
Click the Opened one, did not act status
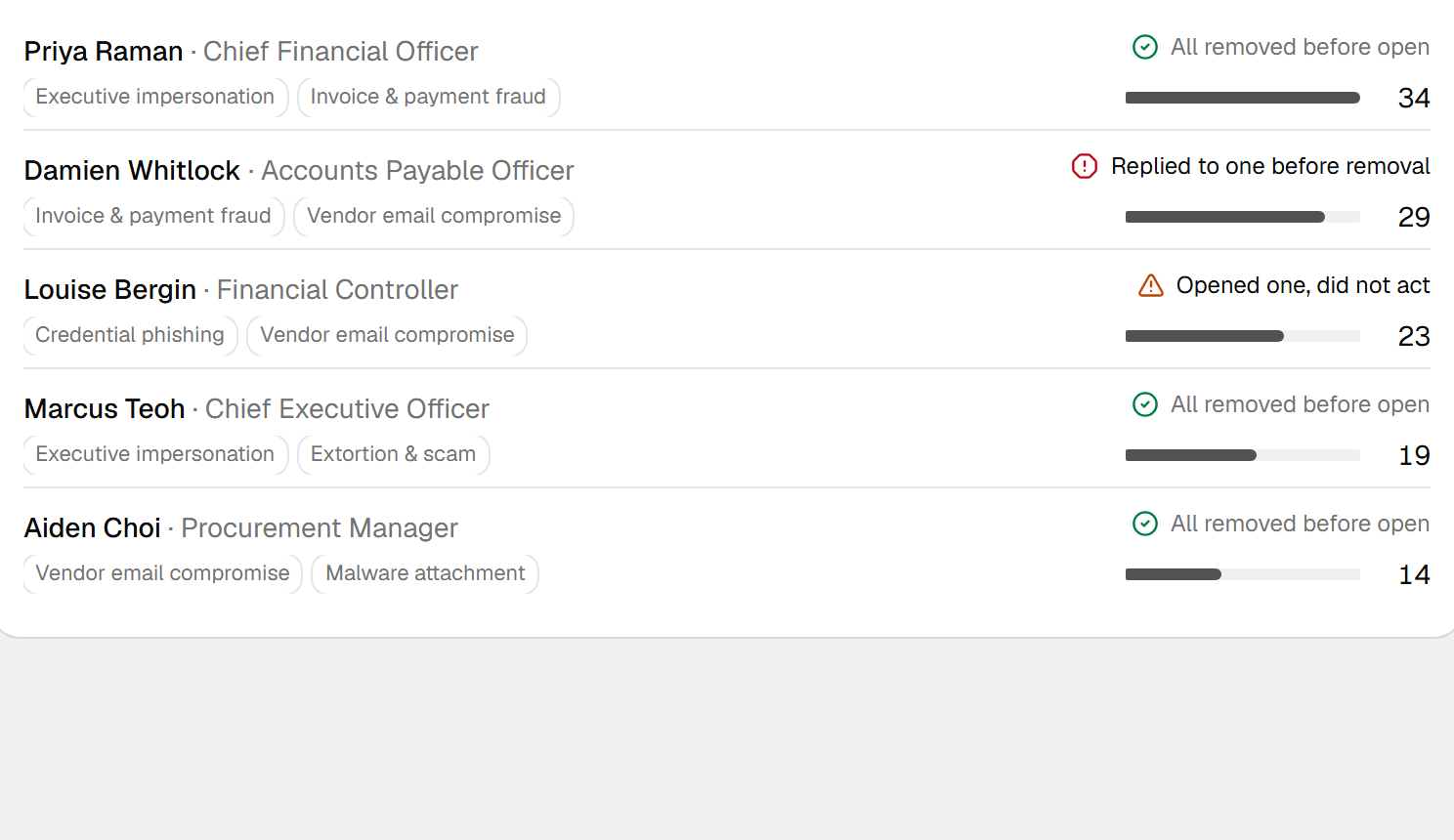pyautogui.click(x=1303, y=285)
